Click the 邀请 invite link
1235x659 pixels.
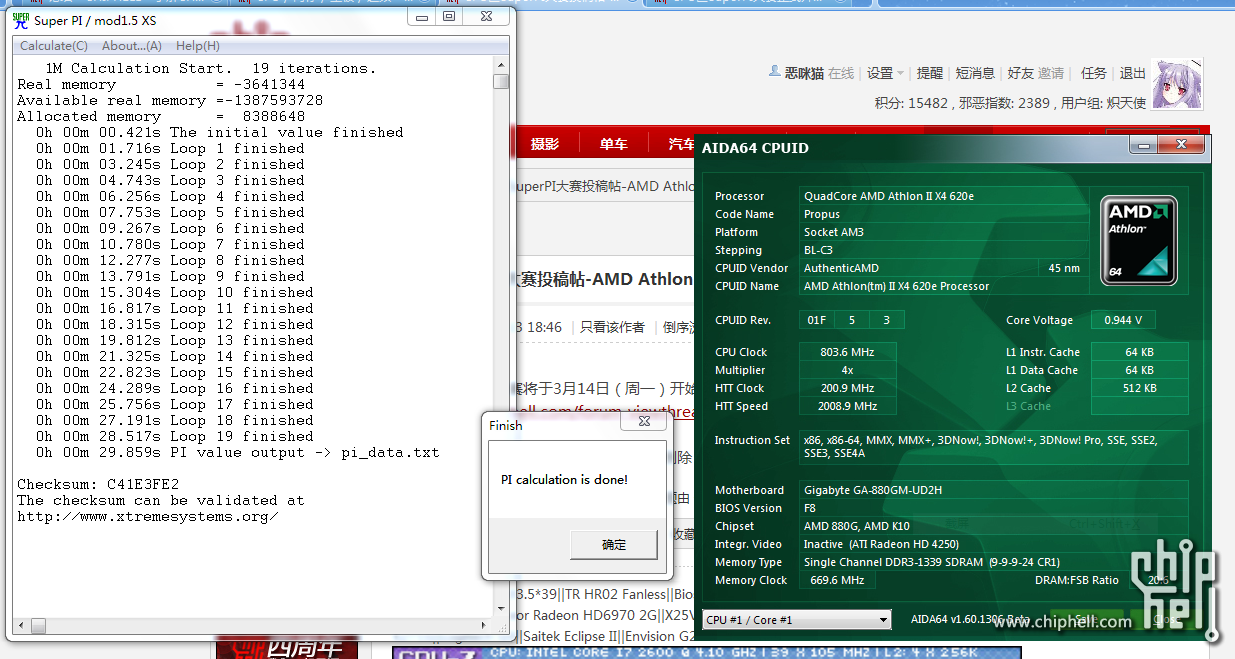point(1051,73)
